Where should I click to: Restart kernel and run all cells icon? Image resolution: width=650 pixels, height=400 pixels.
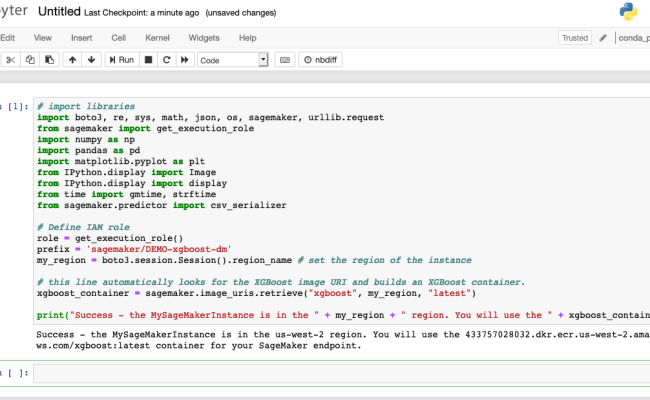(185, 60)
